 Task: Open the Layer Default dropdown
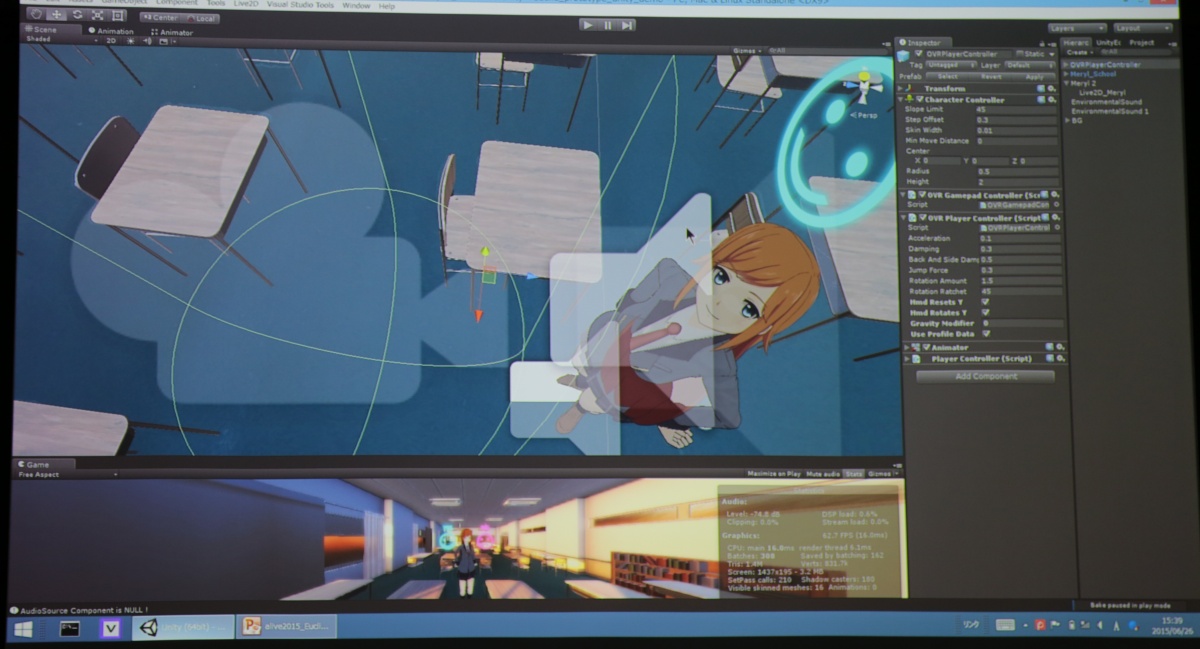[1030, 64]
